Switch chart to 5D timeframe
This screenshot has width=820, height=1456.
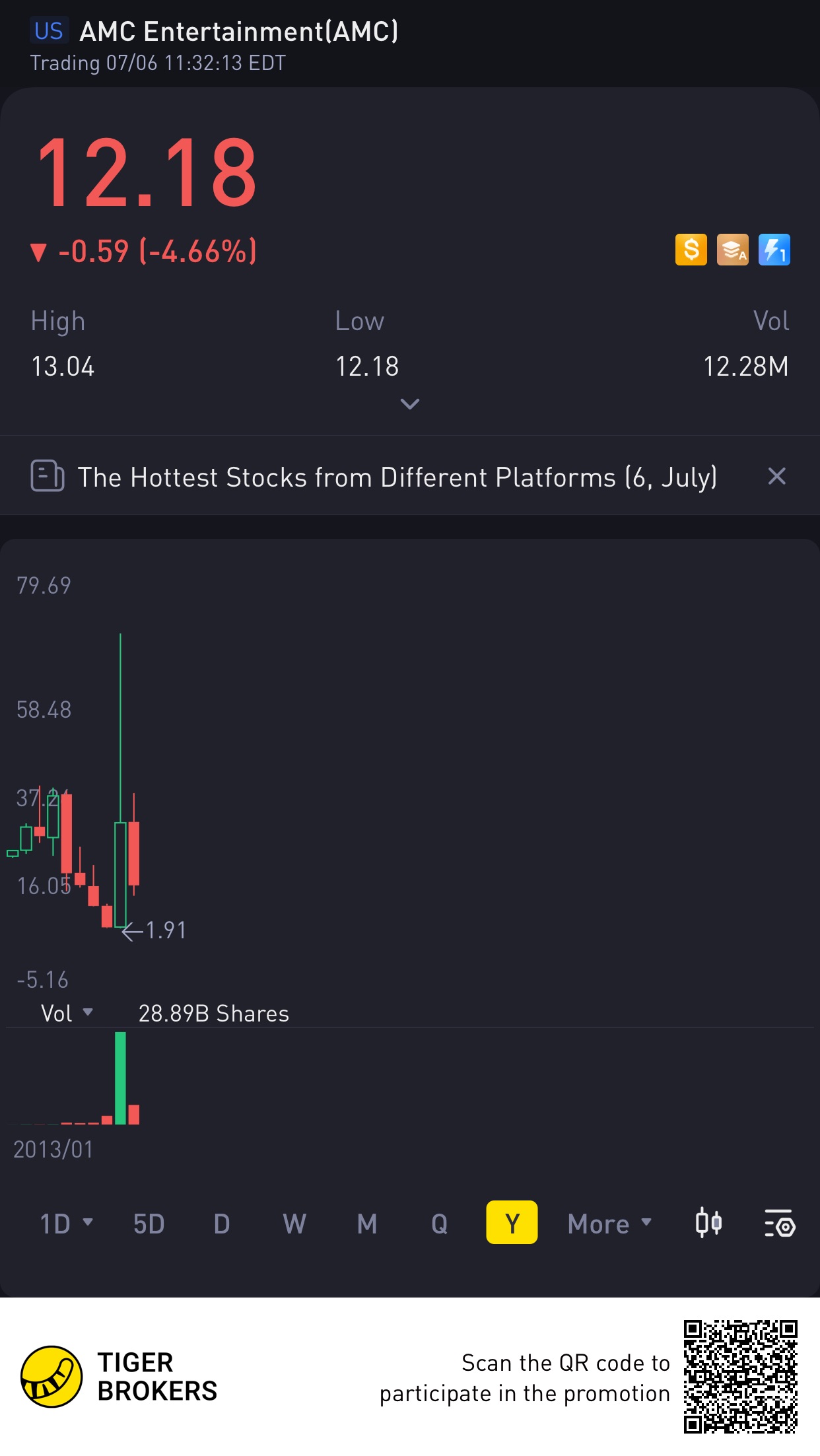coord(149,1224)
